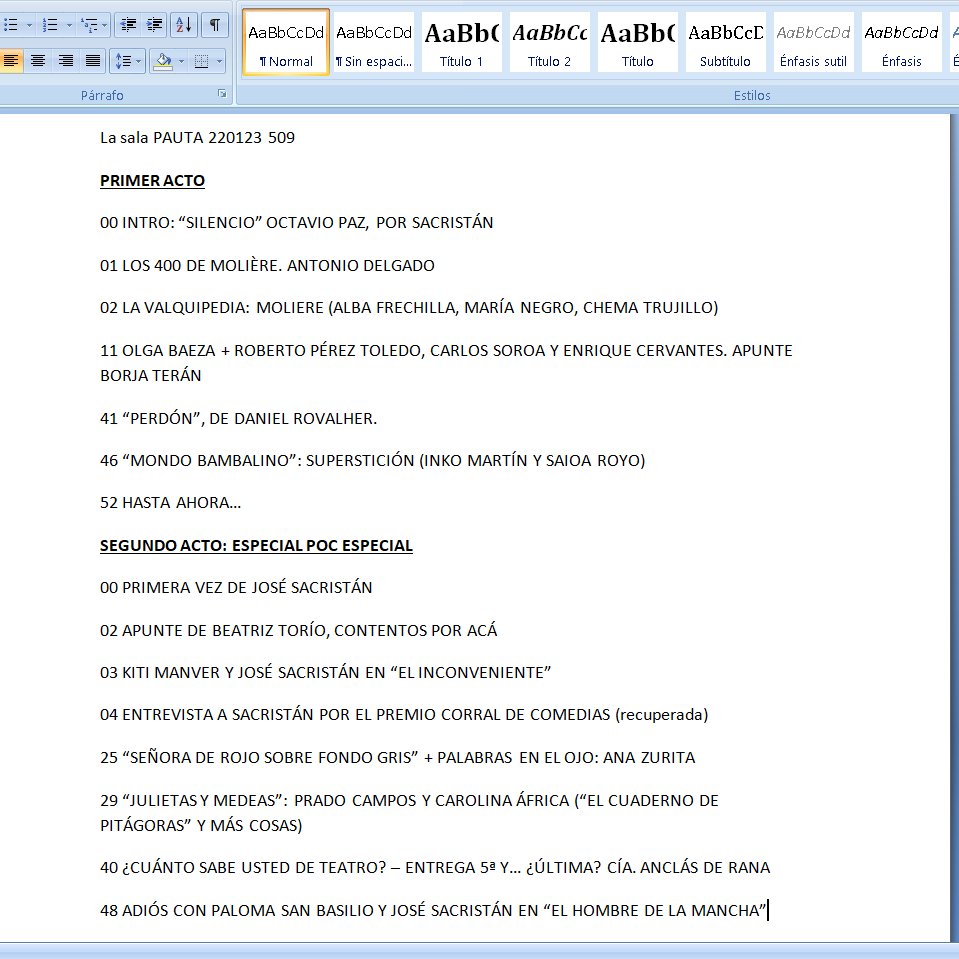This screenshot has width=959, height=959.
Task: Expand multilevel list dropdown arrow
Action: [105, 25]
